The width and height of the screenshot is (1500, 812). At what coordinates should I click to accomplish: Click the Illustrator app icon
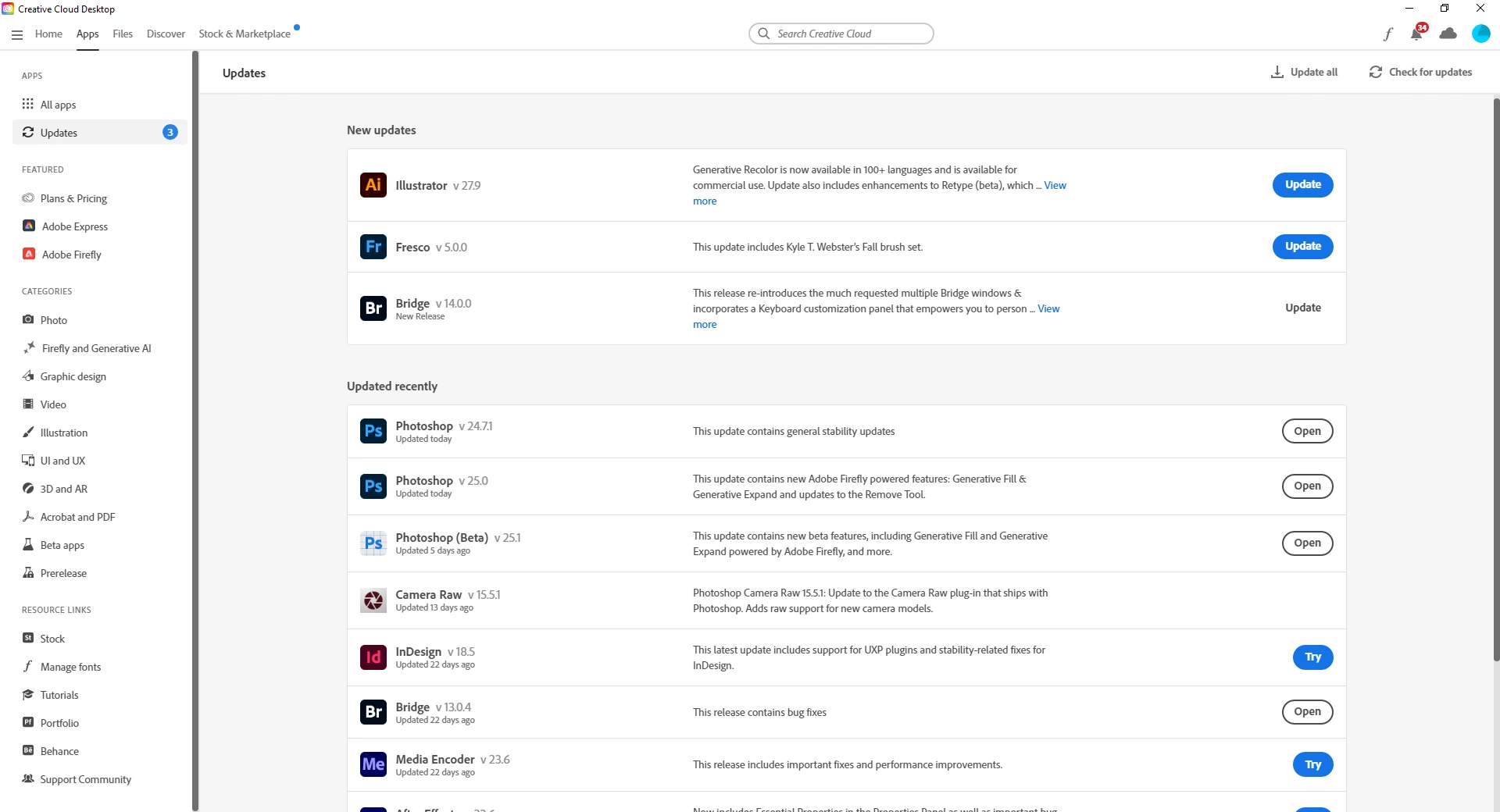pos(373,185)
